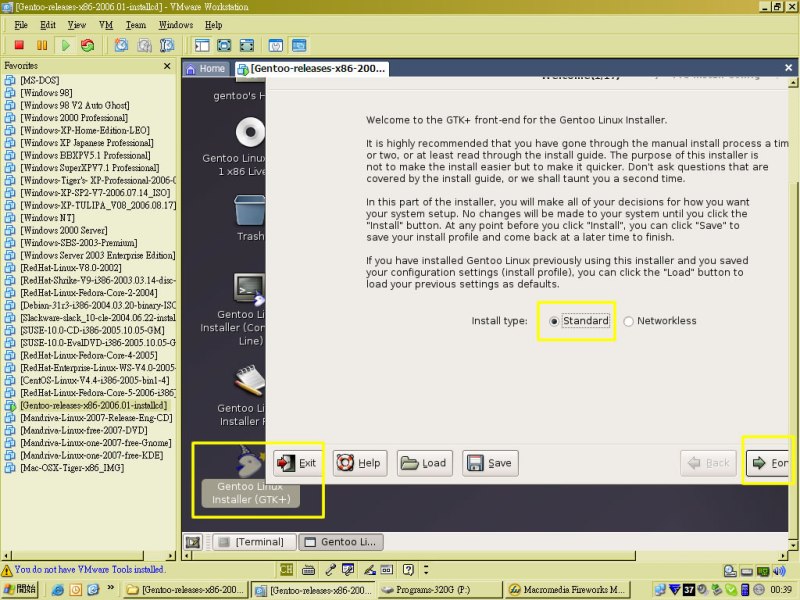Screen dimensions: 800x600
Task: Open the Trash desktop icon
Action: pyautogui.click(x=250, y=210)
